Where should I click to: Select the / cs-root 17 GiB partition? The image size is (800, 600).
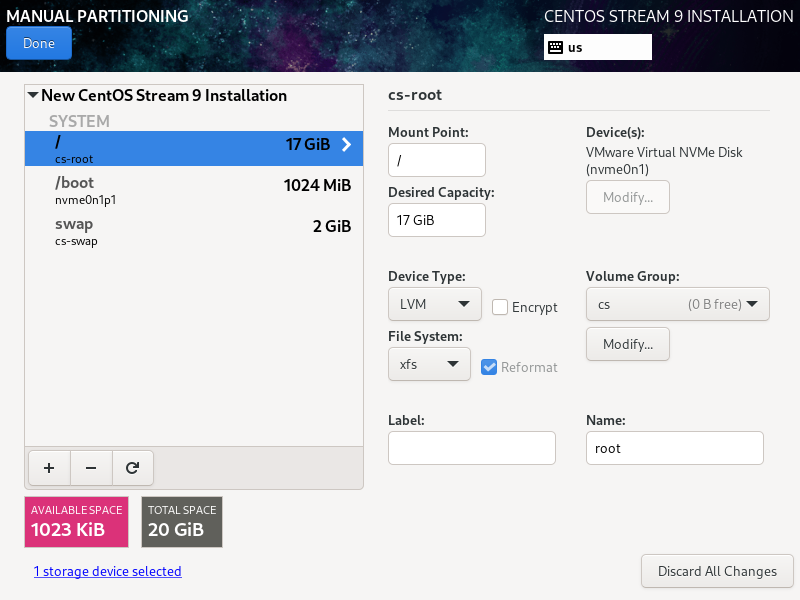pyautogui.click(x=194, y=148)
